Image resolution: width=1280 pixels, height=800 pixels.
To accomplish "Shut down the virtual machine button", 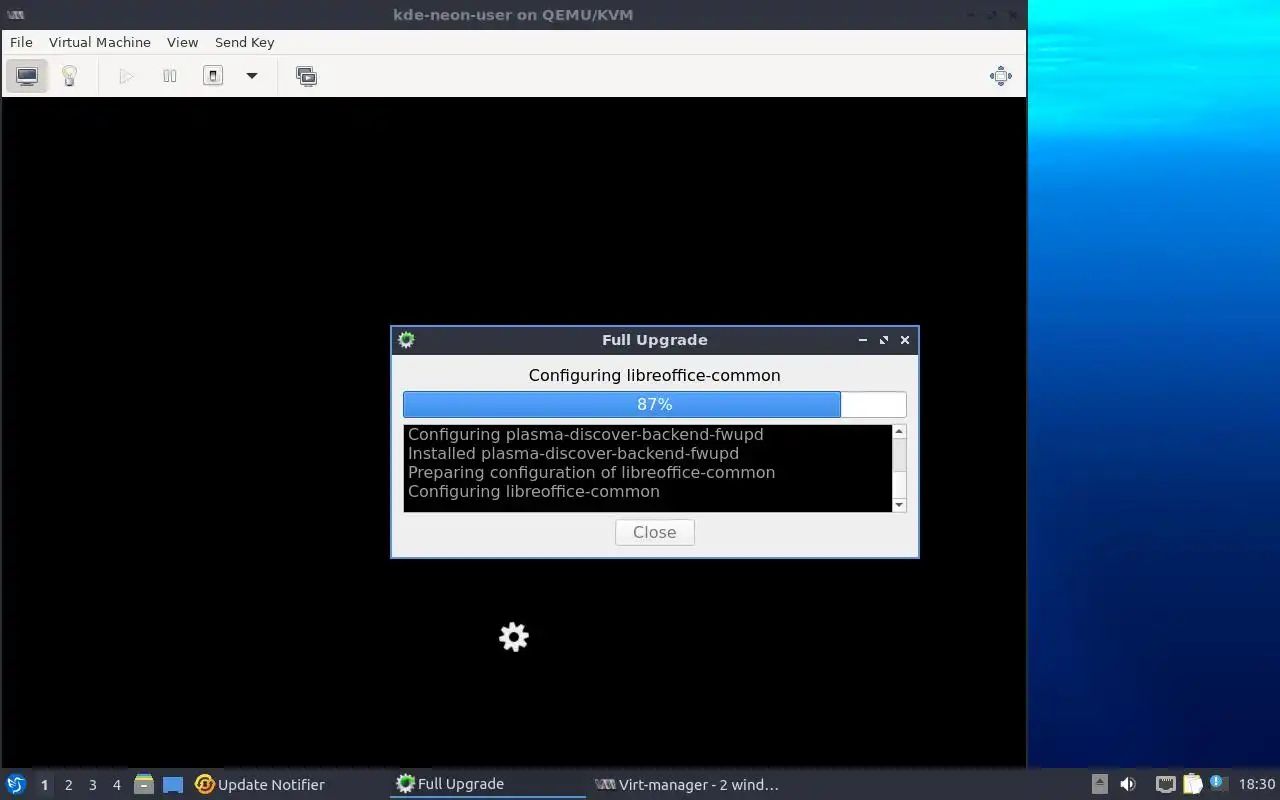I will point(213,76).
